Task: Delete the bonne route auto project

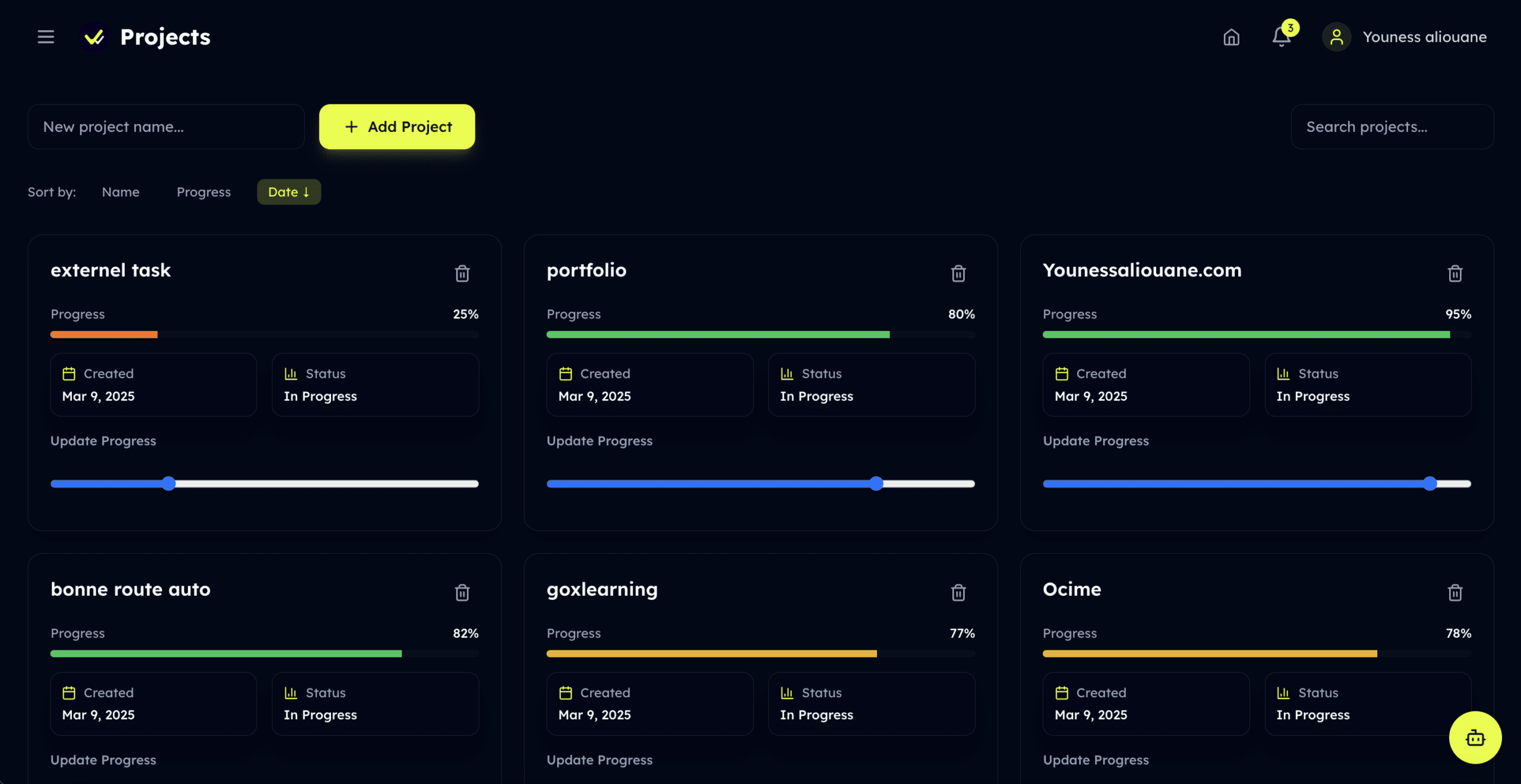Action: [462, 592]
